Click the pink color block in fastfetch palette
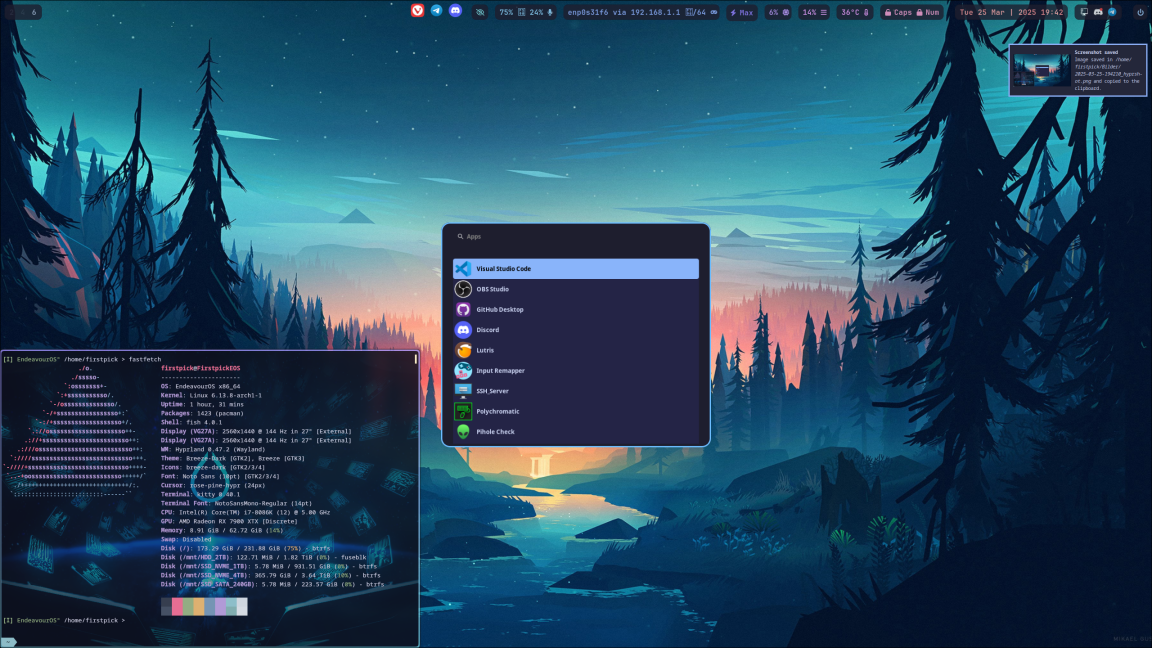 (177, 606)
